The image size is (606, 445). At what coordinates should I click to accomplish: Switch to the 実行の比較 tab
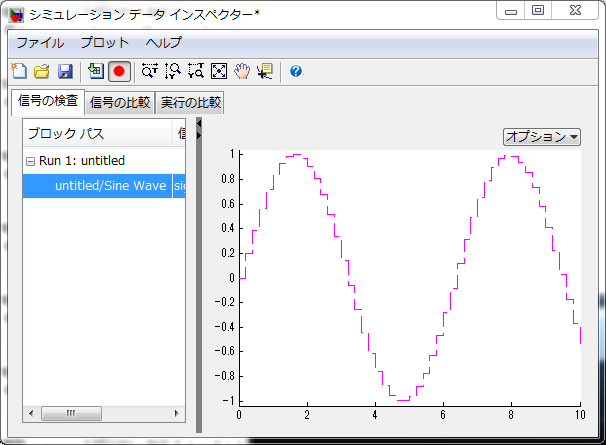pyautogui.click(x=190, y=102)
